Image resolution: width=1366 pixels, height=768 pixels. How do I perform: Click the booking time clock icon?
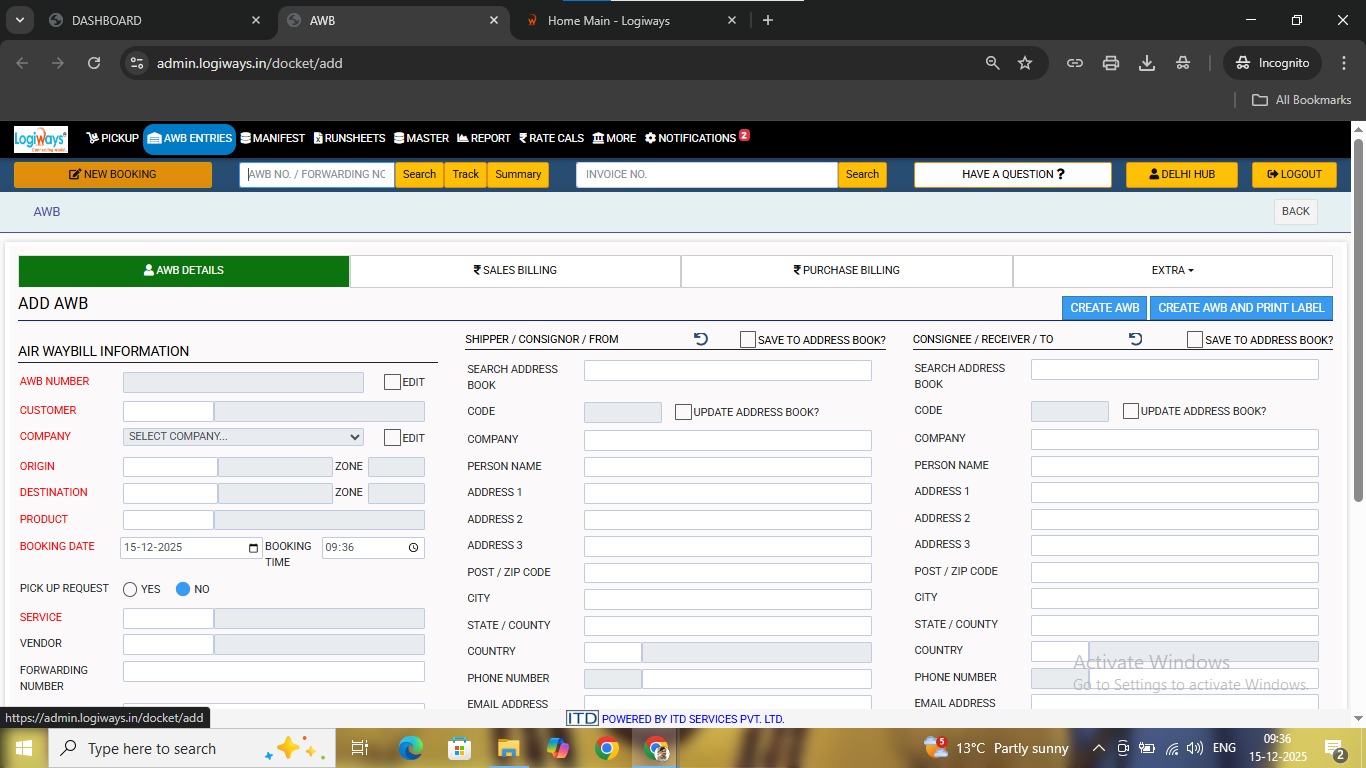414,548
